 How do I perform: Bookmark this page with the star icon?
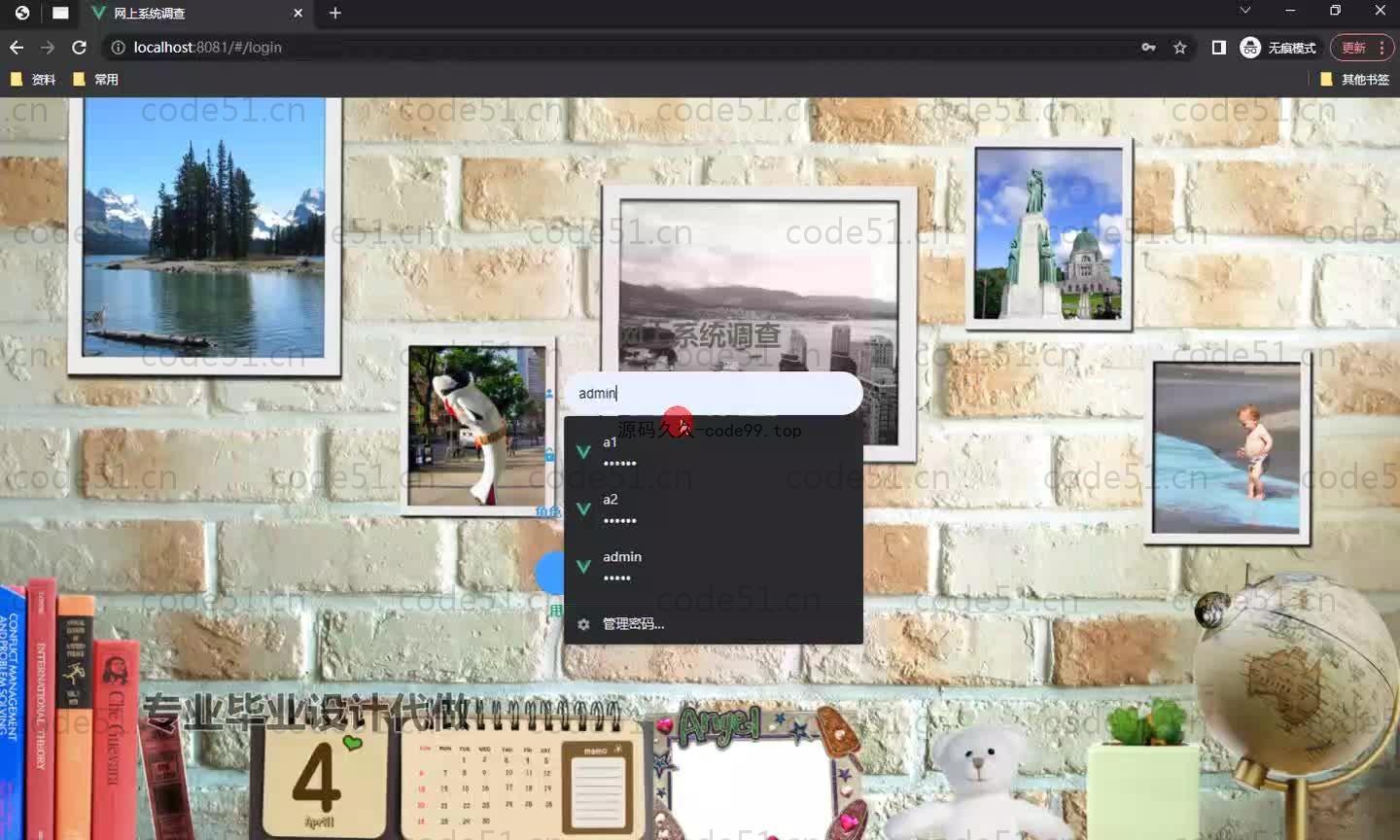tap(1180, 48)
